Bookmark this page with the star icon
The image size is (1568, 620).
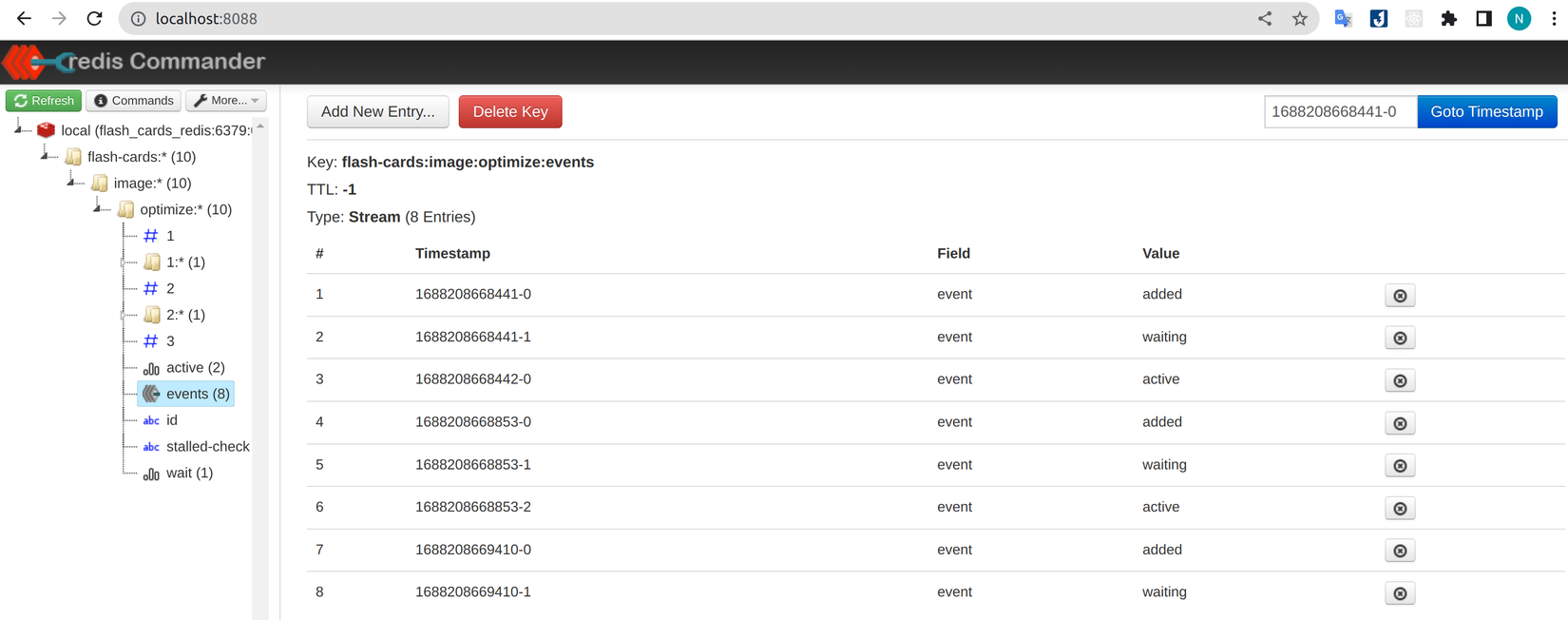(1299, 19)
